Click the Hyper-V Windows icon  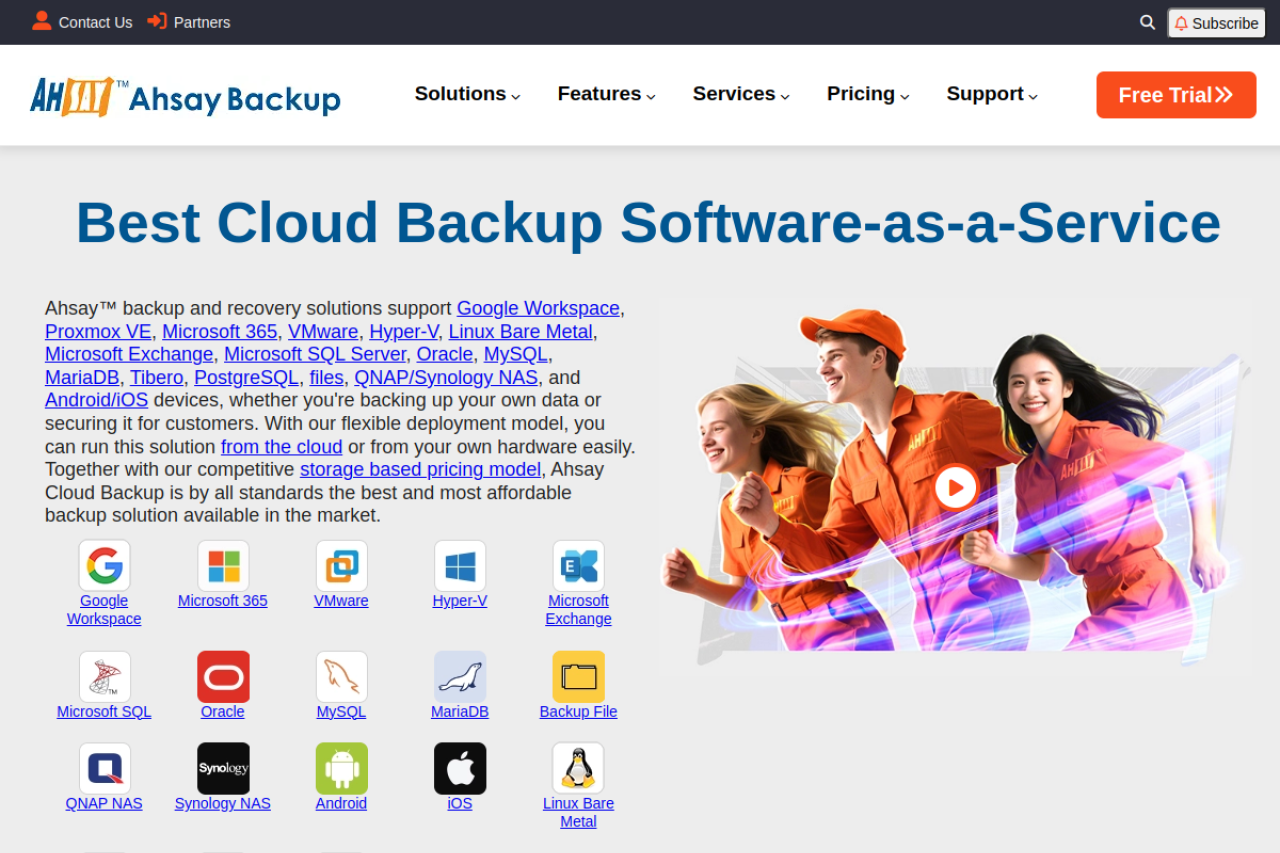(460, 566)
